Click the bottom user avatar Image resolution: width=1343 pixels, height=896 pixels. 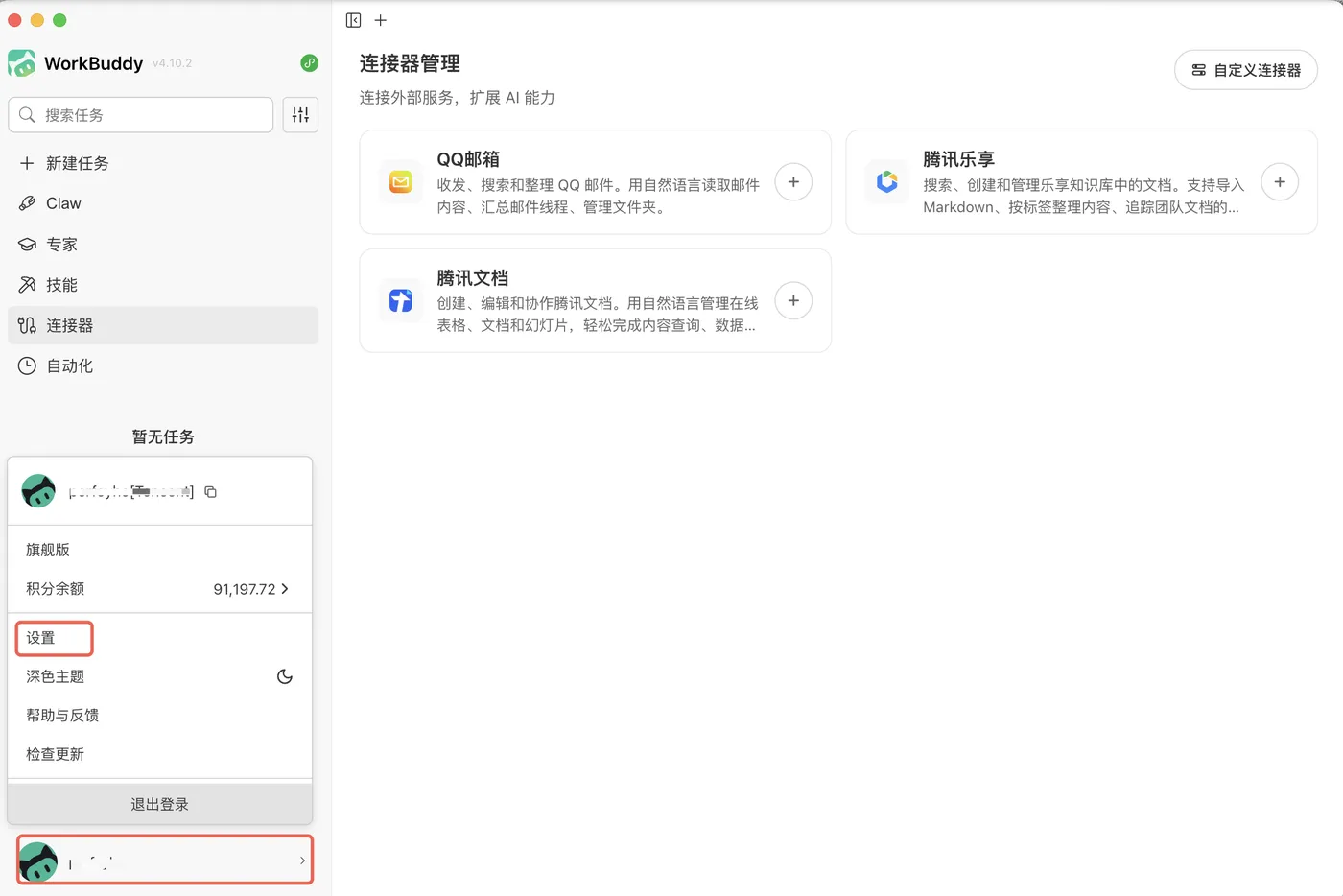(x=38, y=861)
